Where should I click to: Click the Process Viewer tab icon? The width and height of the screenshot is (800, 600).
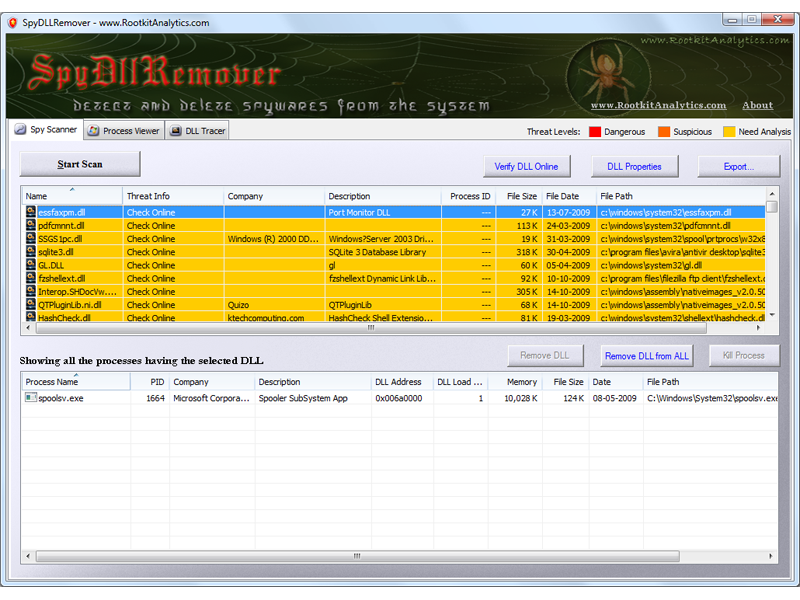pyautogui.click(x=93, y=131)
